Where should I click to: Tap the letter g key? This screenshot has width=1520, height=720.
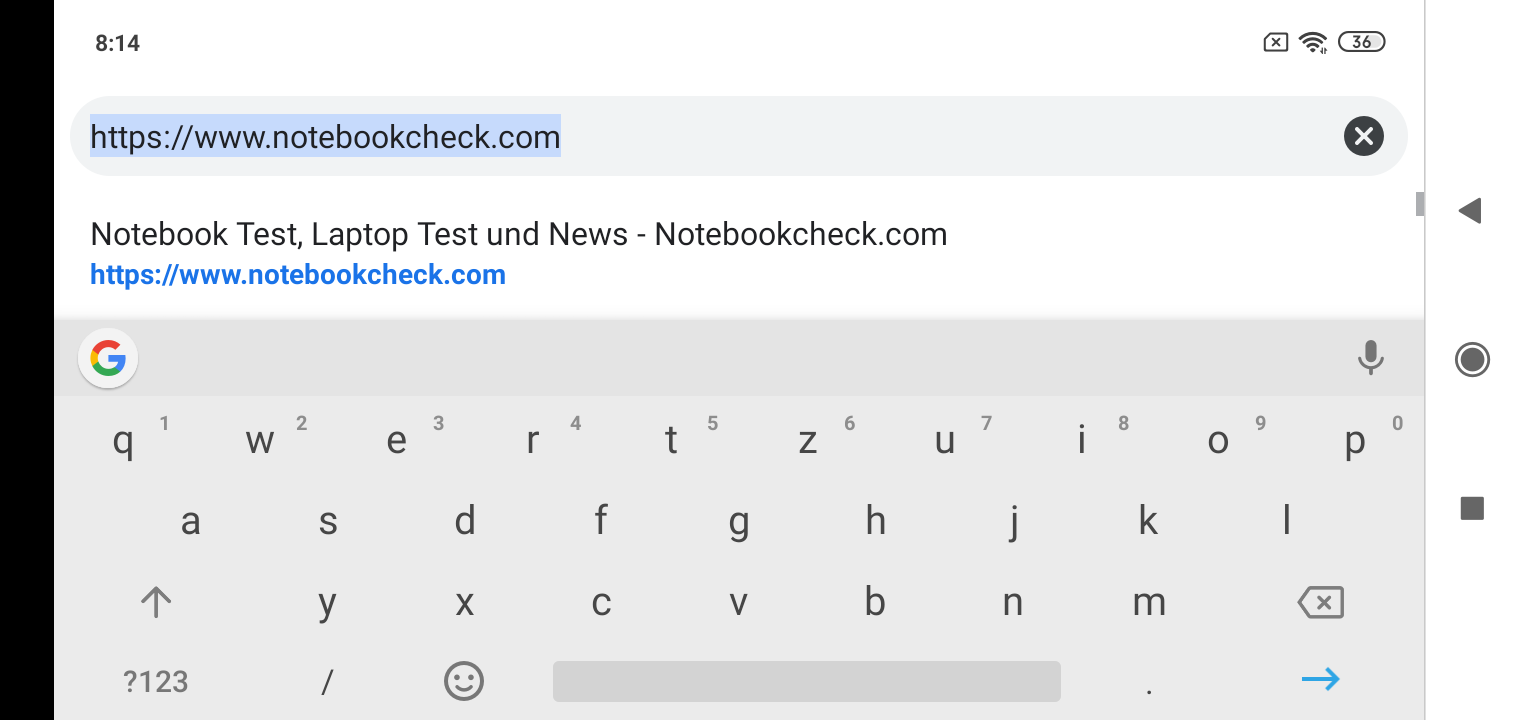[x=738, y=522]
